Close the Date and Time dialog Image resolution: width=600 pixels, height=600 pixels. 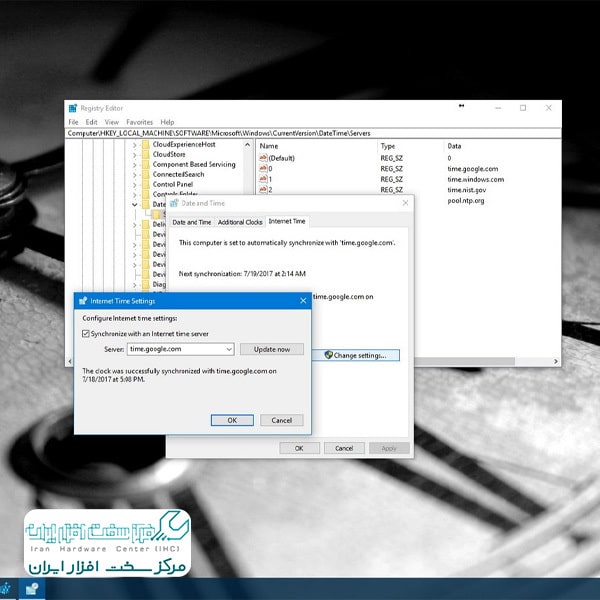pyautogui.click(x=405, y=203)
